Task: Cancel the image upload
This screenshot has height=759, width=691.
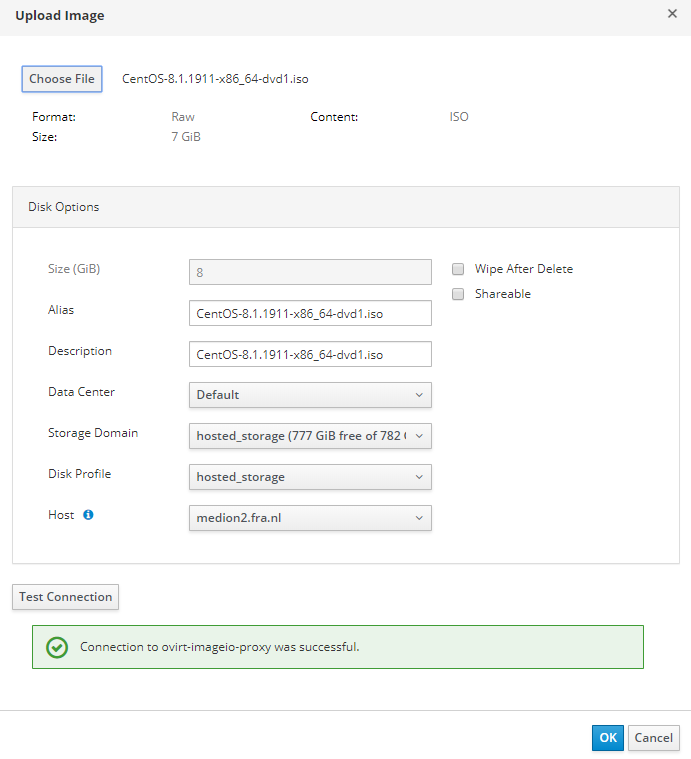Action: click(654, 738)
